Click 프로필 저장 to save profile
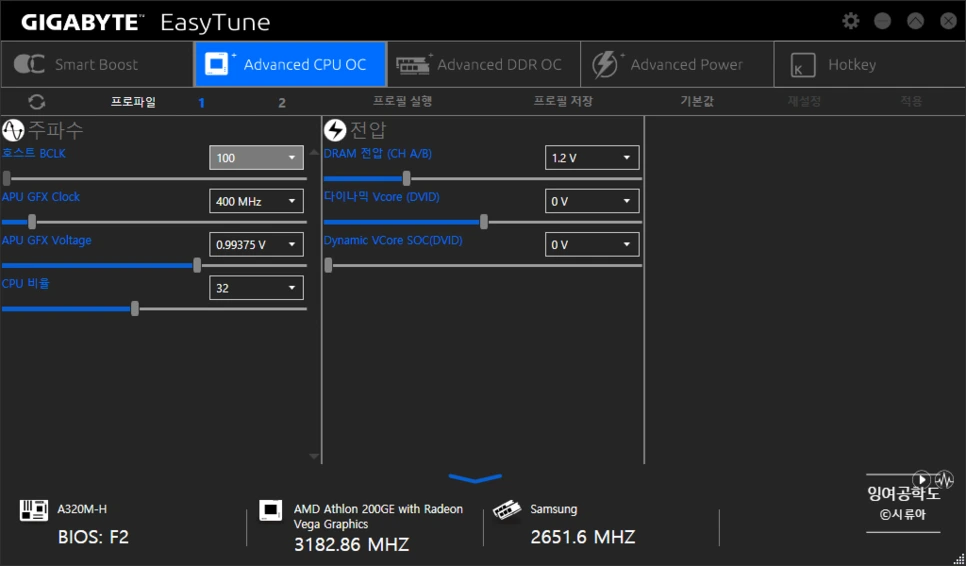This screenshot has width=966, height=566. (563, 102)
